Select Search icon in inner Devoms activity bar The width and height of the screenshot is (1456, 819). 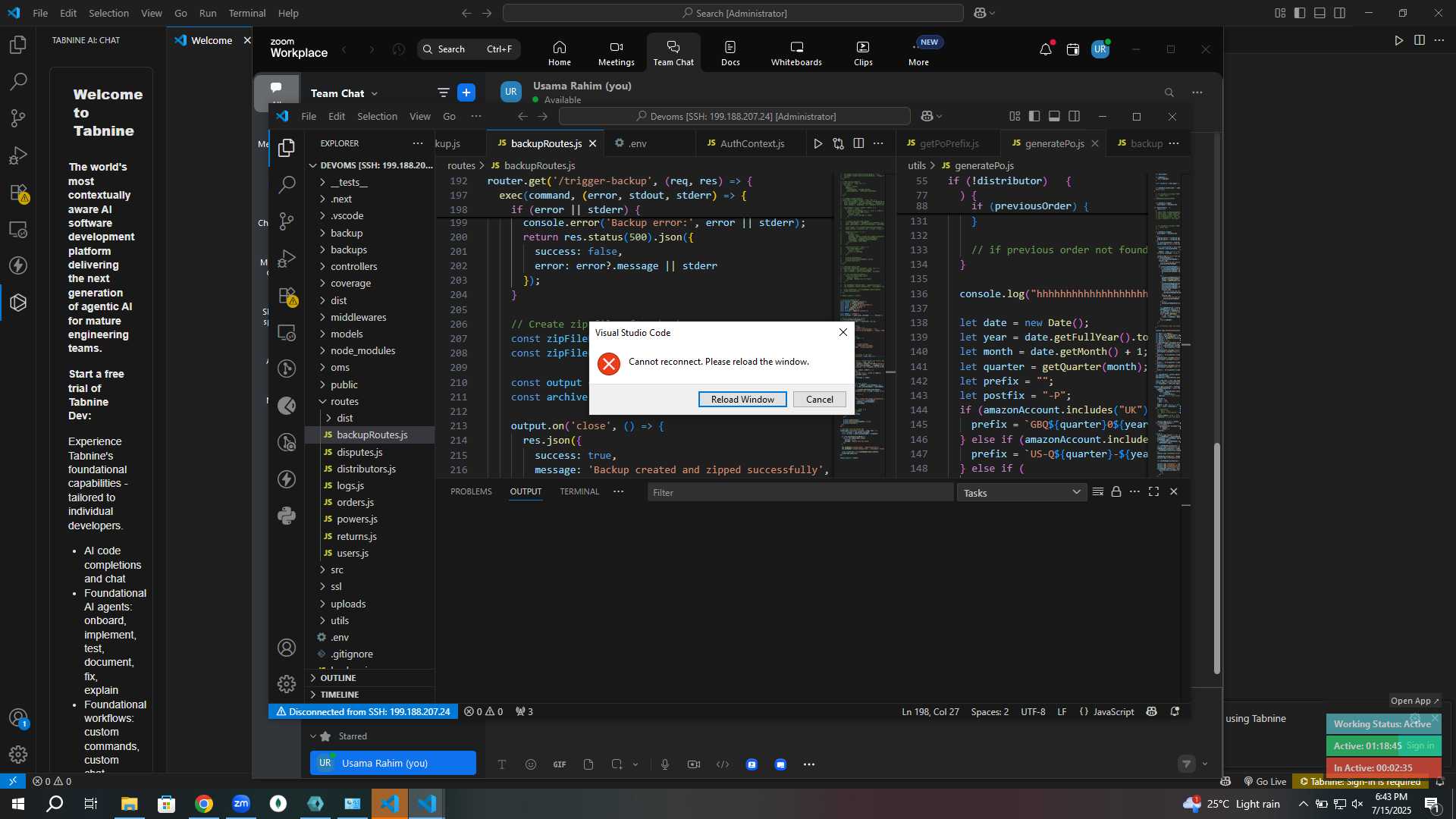click(x=287, y=184)
